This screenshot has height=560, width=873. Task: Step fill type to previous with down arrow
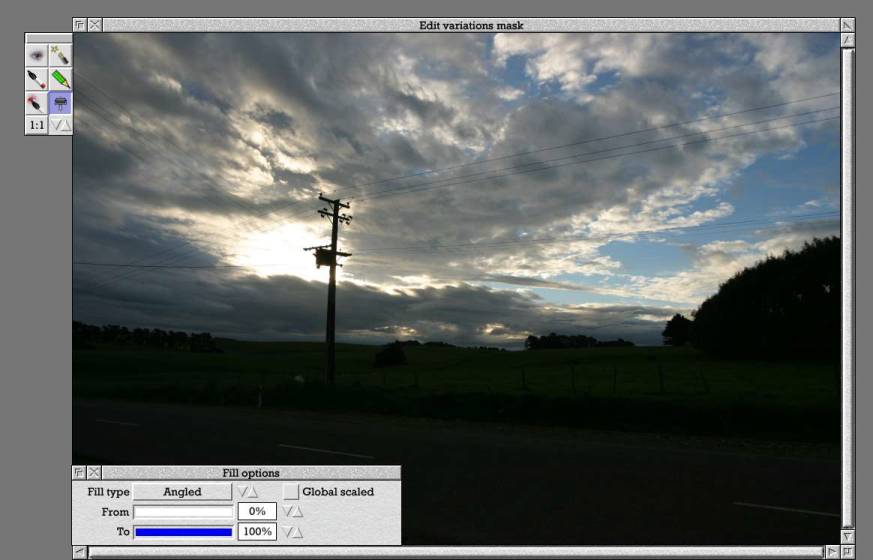[242, 492]
